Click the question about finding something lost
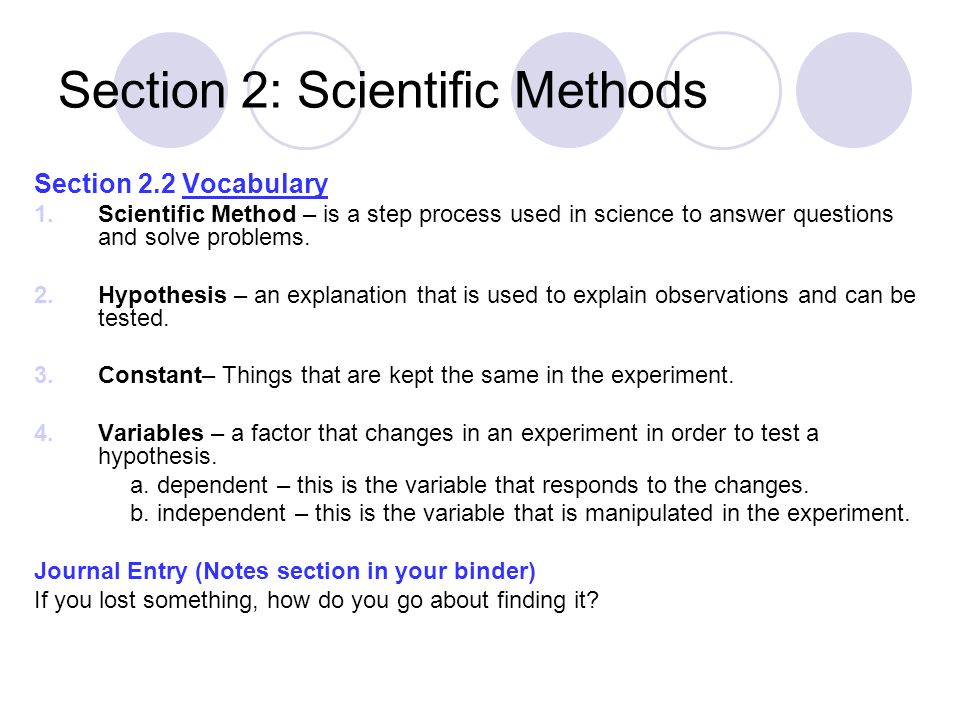960x720 pixels. point(316,600)
